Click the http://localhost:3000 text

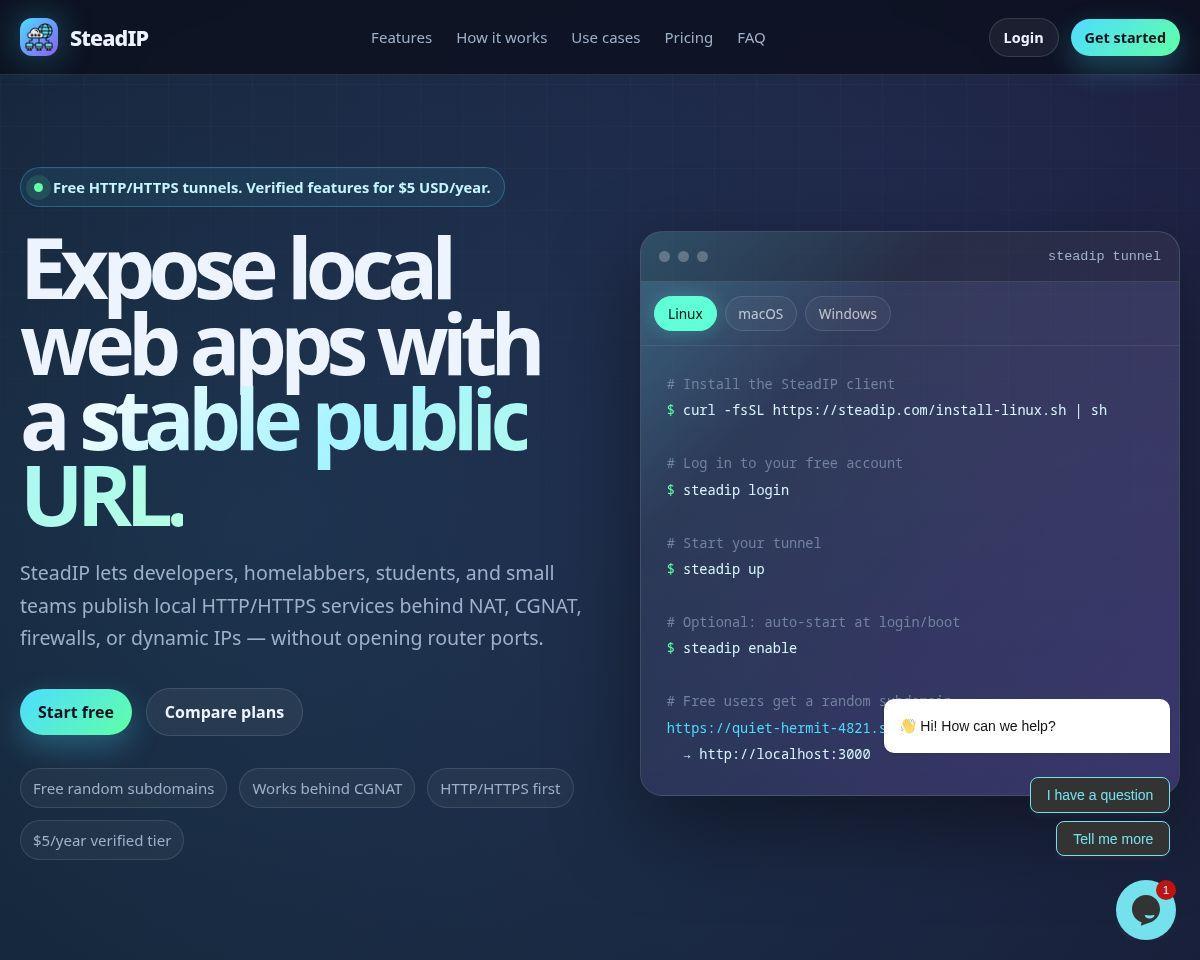point(784,754)
